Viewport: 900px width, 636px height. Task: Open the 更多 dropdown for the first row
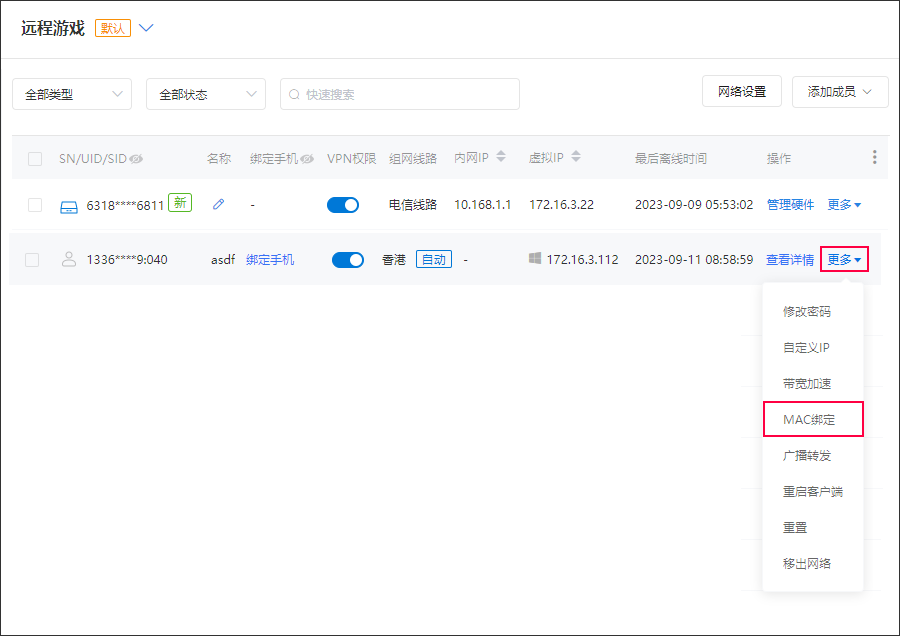pos(843,204)
